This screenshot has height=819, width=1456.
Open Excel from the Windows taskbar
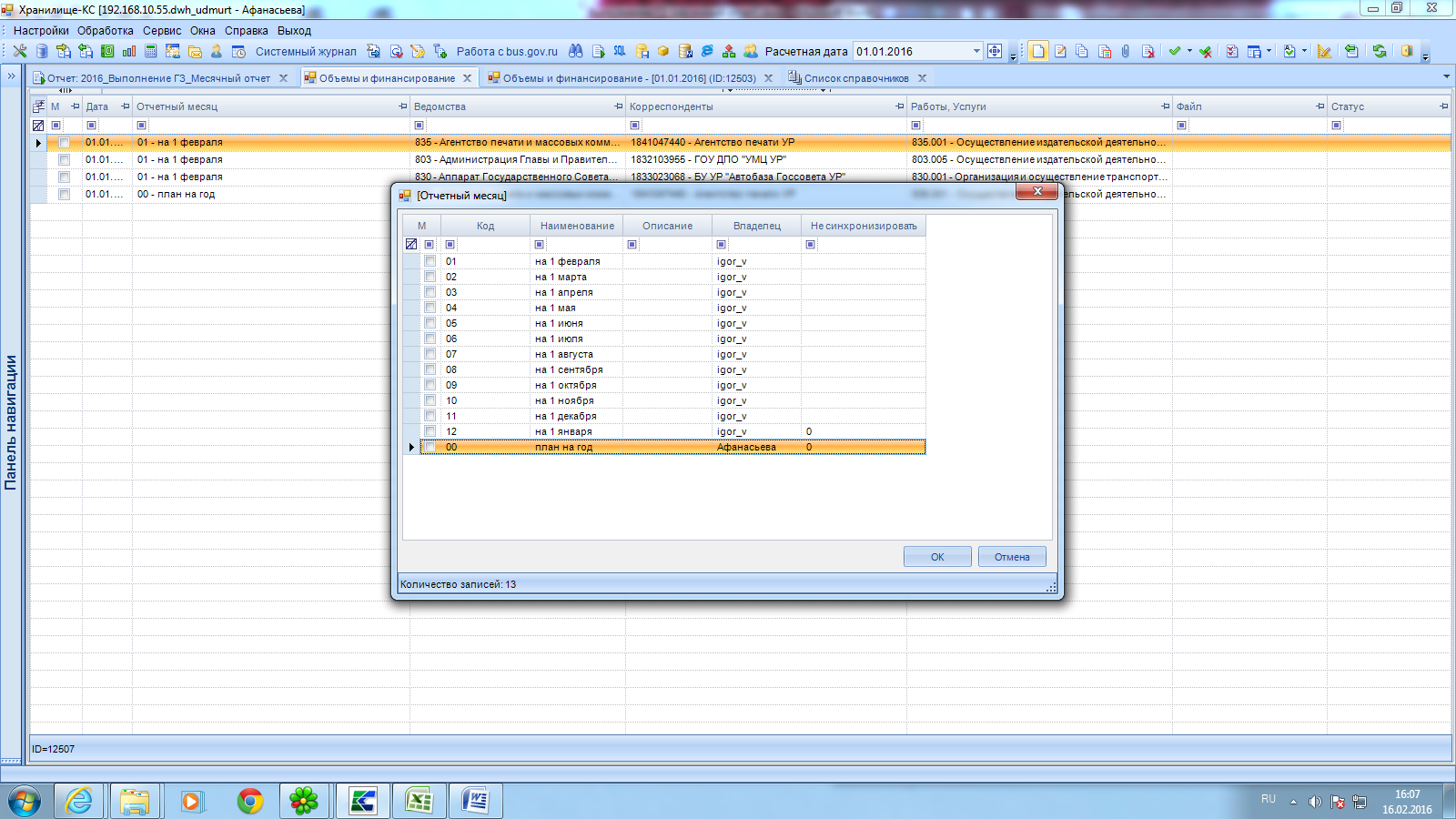[x=419, y=801]
